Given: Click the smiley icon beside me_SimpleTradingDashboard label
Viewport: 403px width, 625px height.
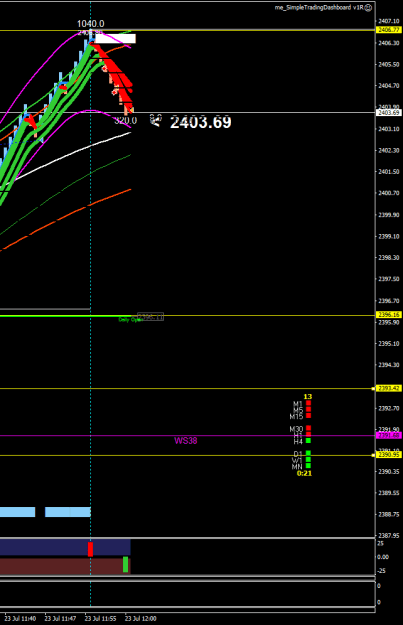Looking at the screenshot, I should [369, 8].
